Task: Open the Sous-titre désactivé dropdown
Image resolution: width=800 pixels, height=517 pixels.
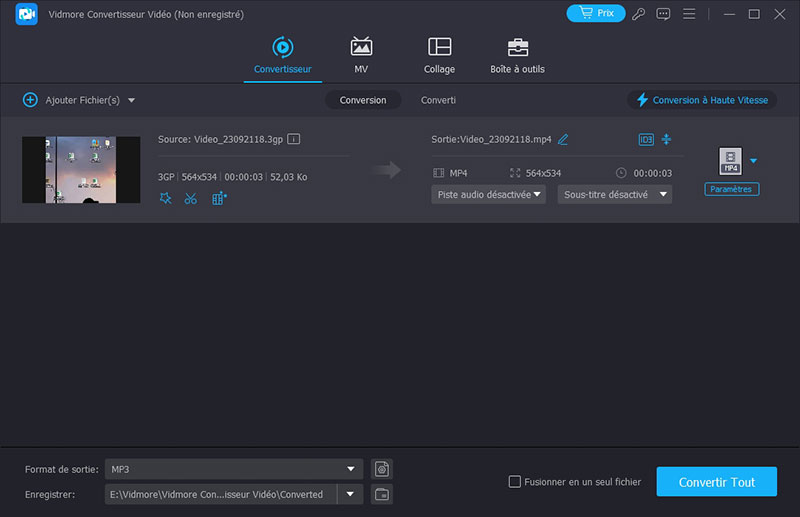Action: pos(614,195)
